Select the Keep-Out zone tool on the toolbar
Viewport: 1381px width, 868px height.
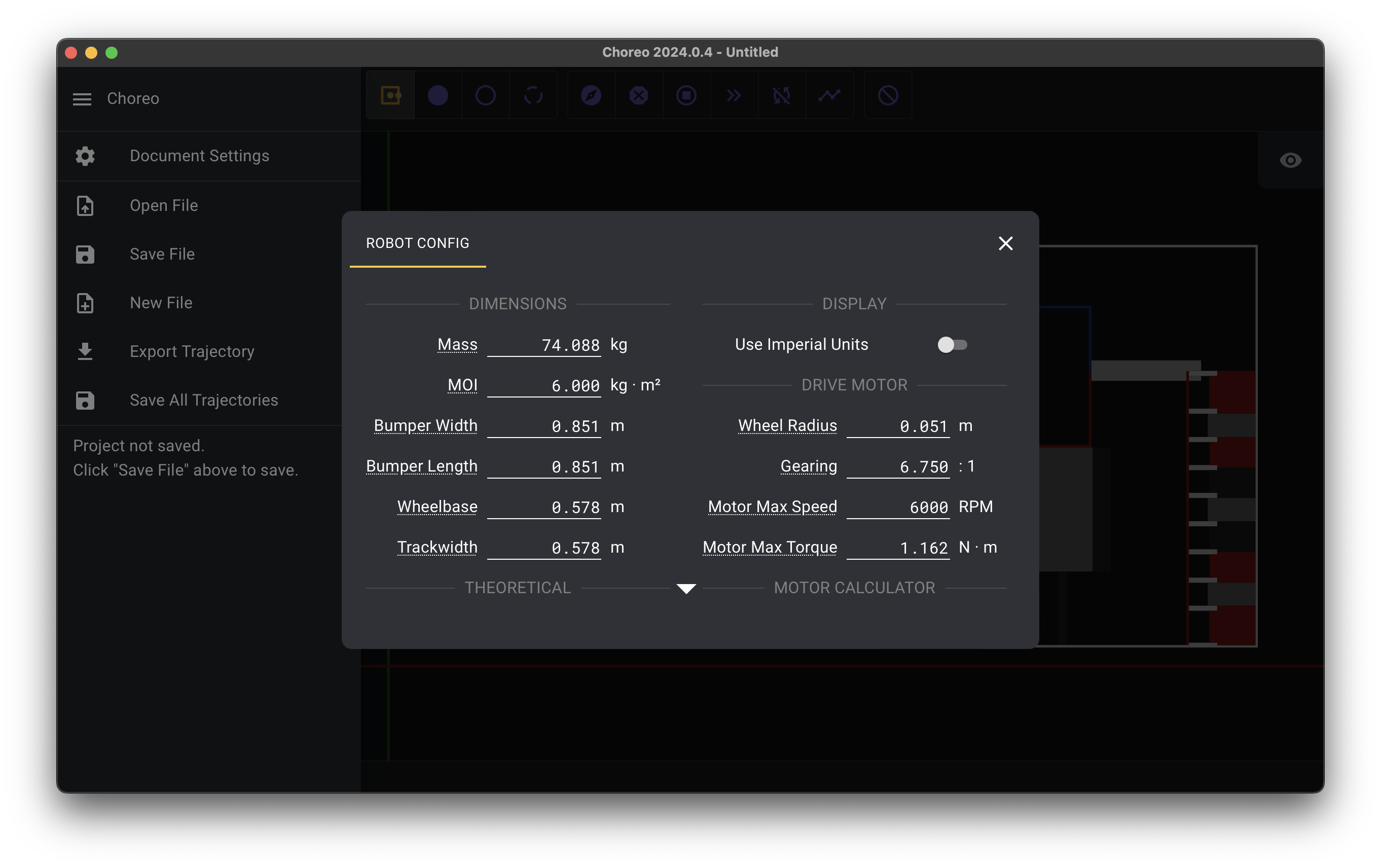coord(887,95)
